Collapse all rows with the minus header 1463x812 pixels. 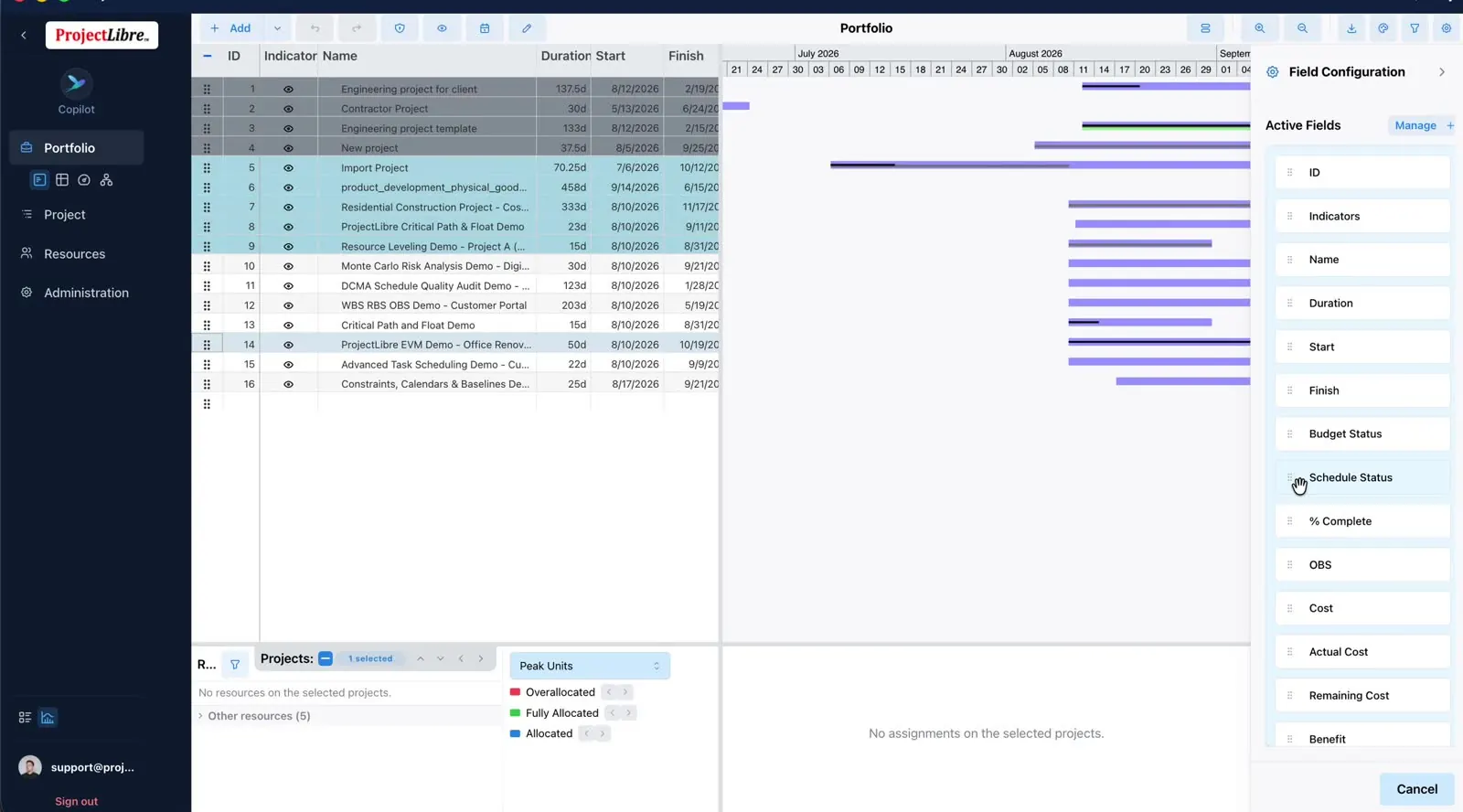point(208,56)
